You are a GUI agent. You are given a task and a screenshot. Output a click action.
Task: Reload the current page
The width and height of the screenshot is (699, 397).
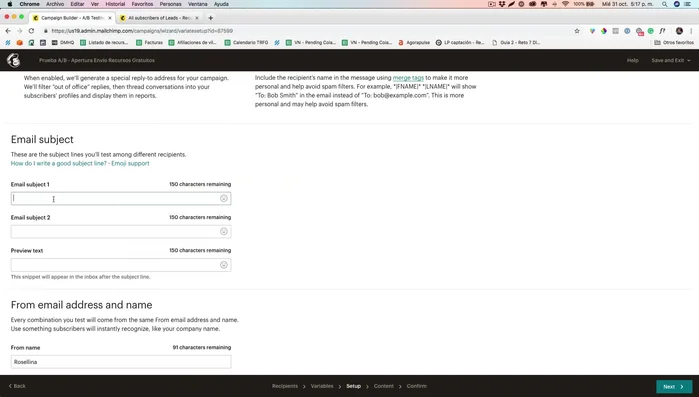pos(31,31)
